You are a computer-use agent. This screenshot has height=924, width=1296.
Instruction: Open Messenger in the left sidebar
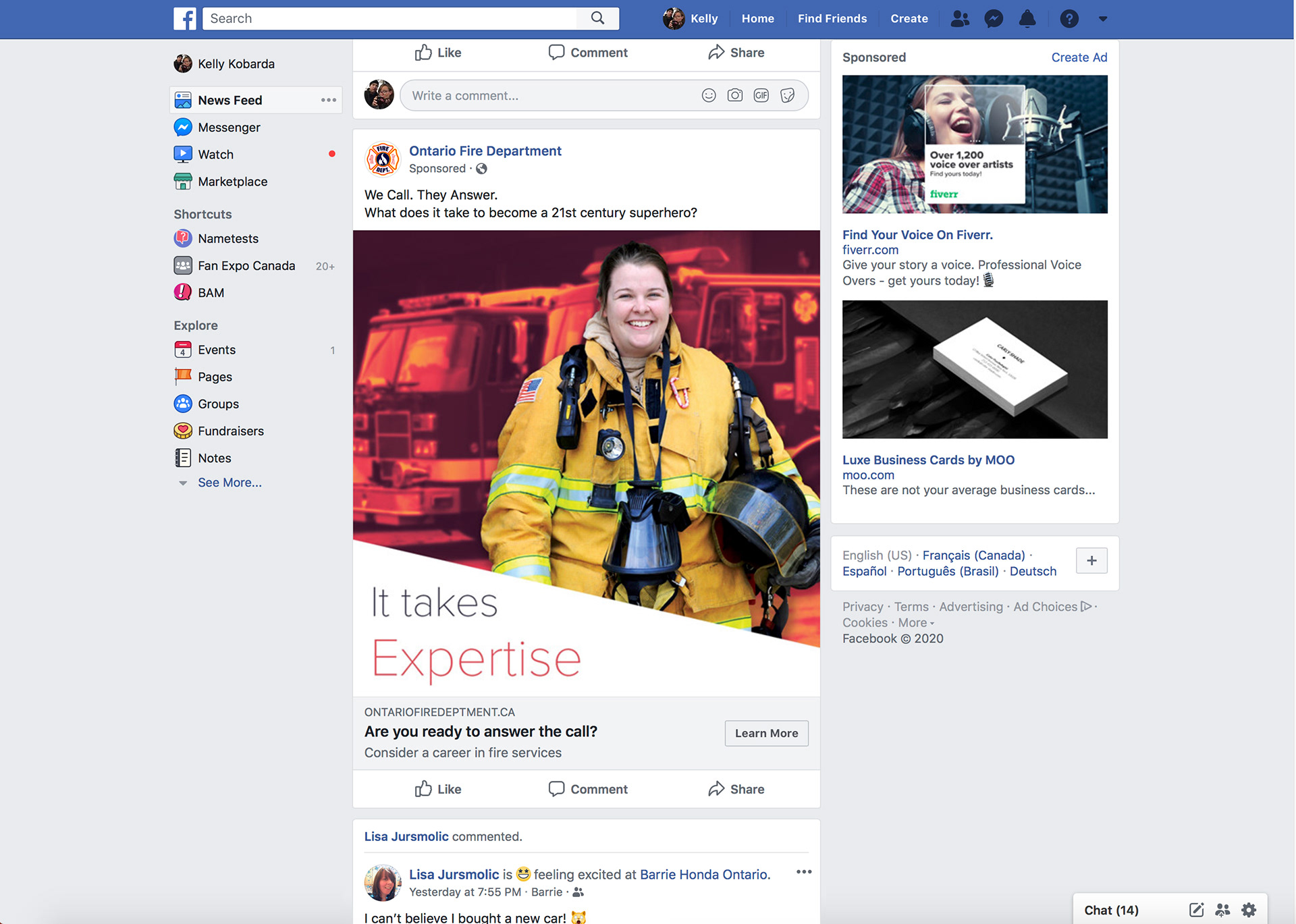click(229, 127)
